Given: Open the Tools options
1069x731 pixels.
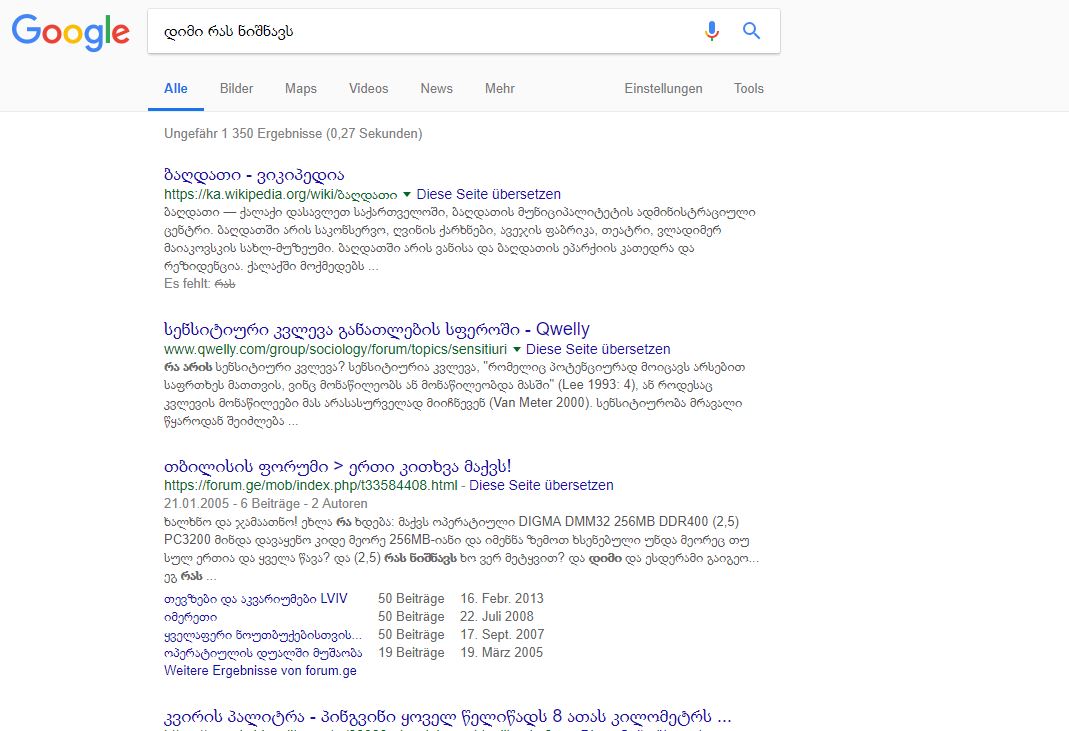Looking at the screenshot, I should click(x=749, y=89).
